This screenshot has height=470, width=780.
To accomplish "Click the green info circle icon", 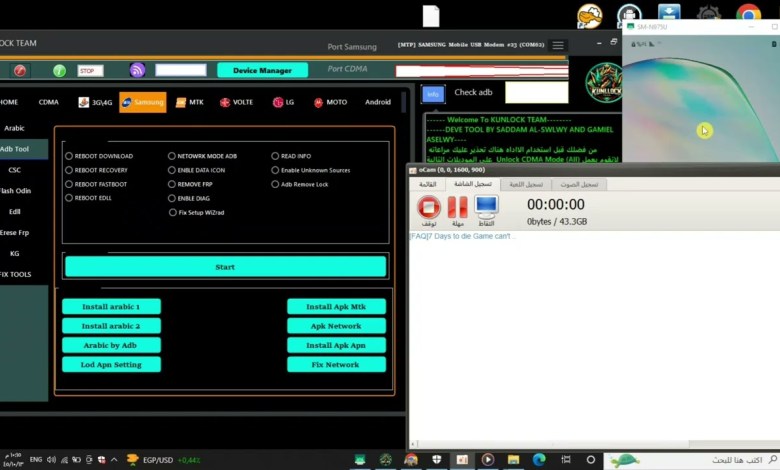I will pos(59,70).
